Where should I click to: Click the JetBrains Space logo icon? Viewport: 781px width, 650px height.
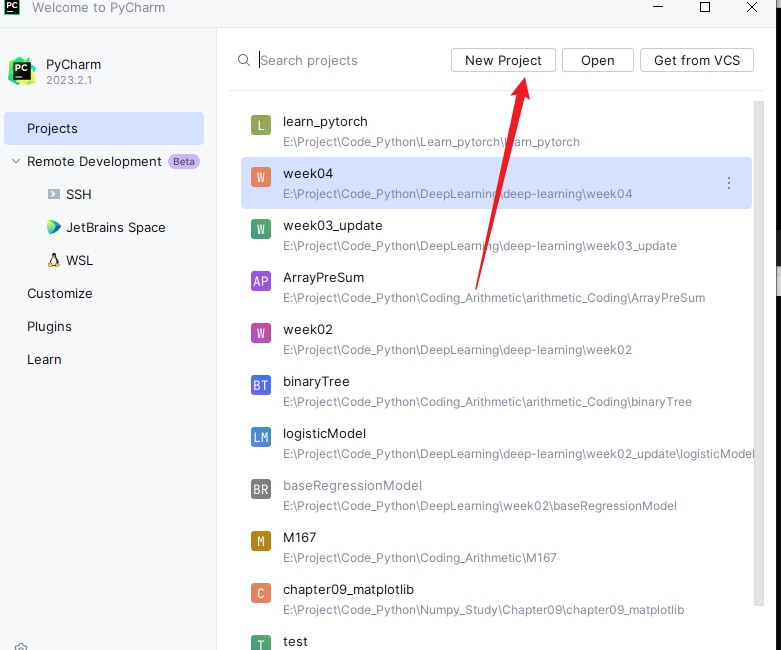(x=53, y=228)
